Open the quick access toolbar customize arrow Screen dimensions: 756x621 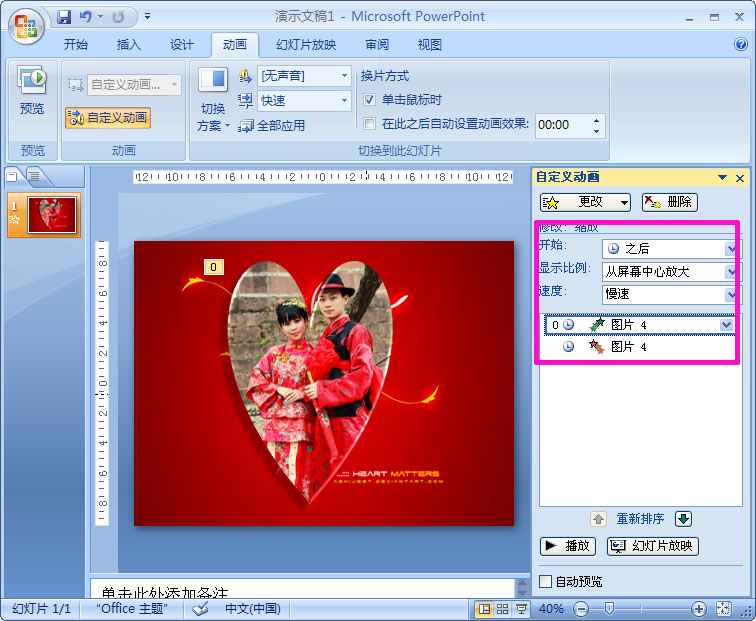tap(148, 17)
